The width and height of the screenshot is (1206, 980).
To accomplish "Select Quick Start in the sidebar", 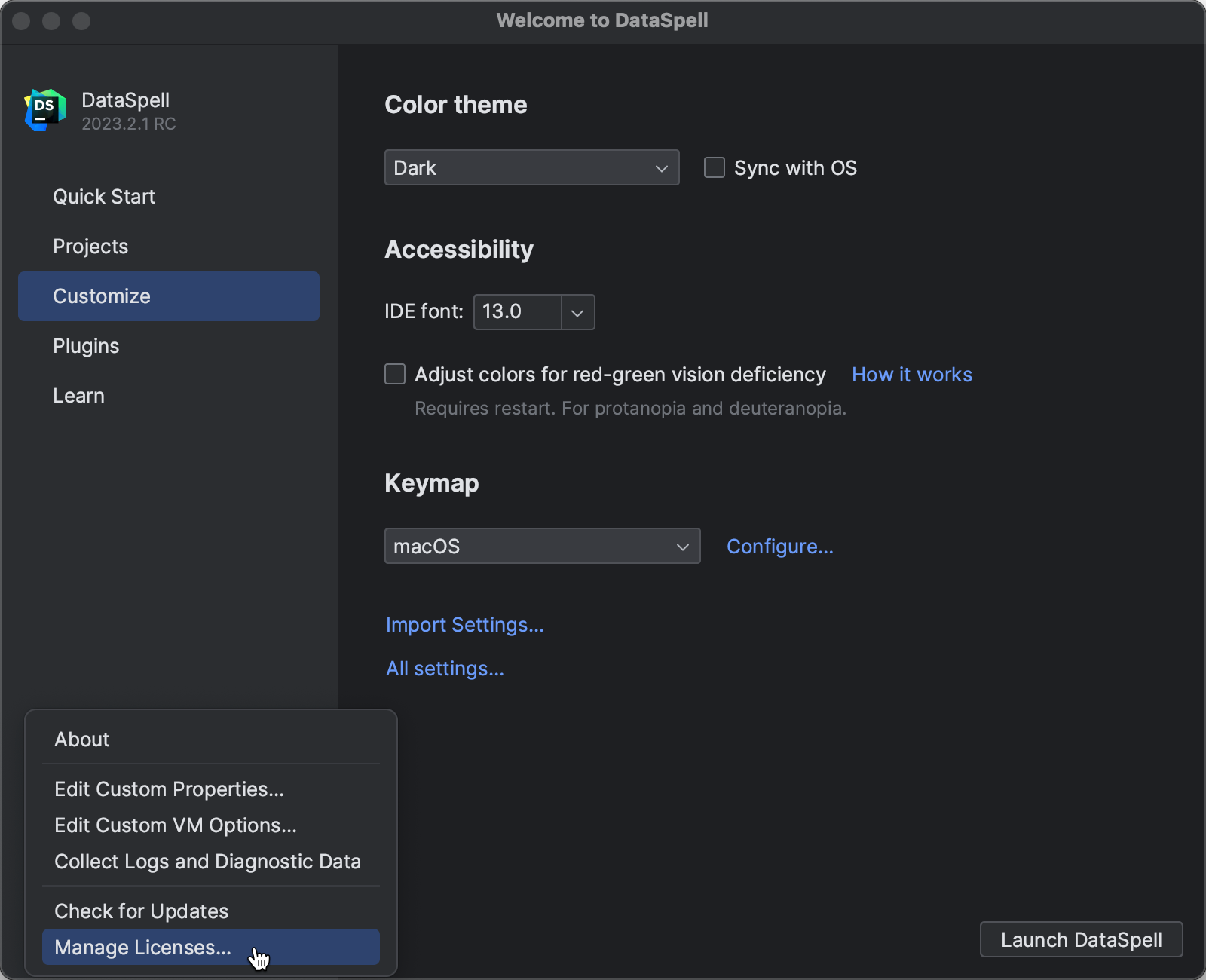I will [x=104, y=197].
